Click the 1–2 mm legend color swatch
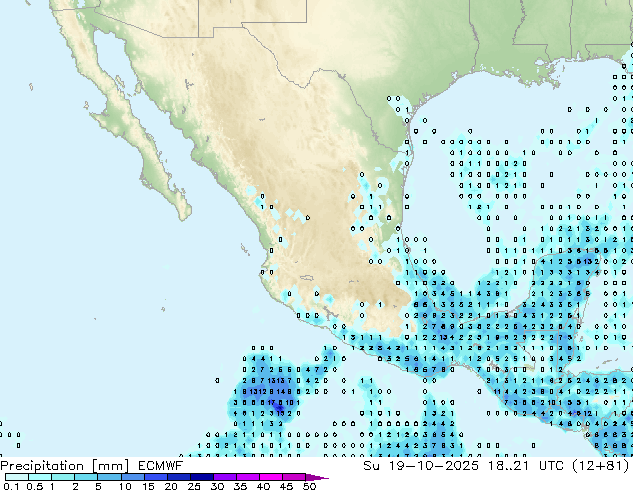Viewport: 634px width, 490px height. point(63,477)
